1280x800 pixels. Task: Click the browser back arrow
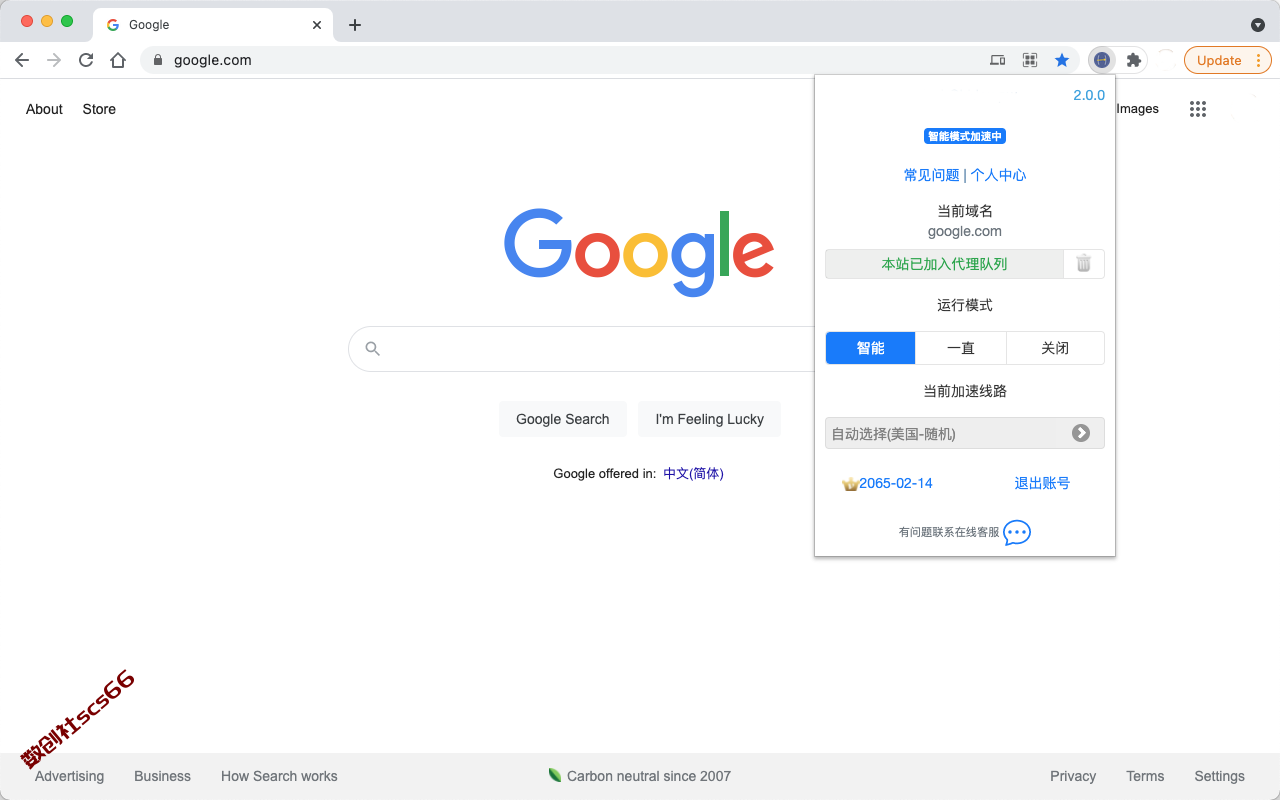22,60
